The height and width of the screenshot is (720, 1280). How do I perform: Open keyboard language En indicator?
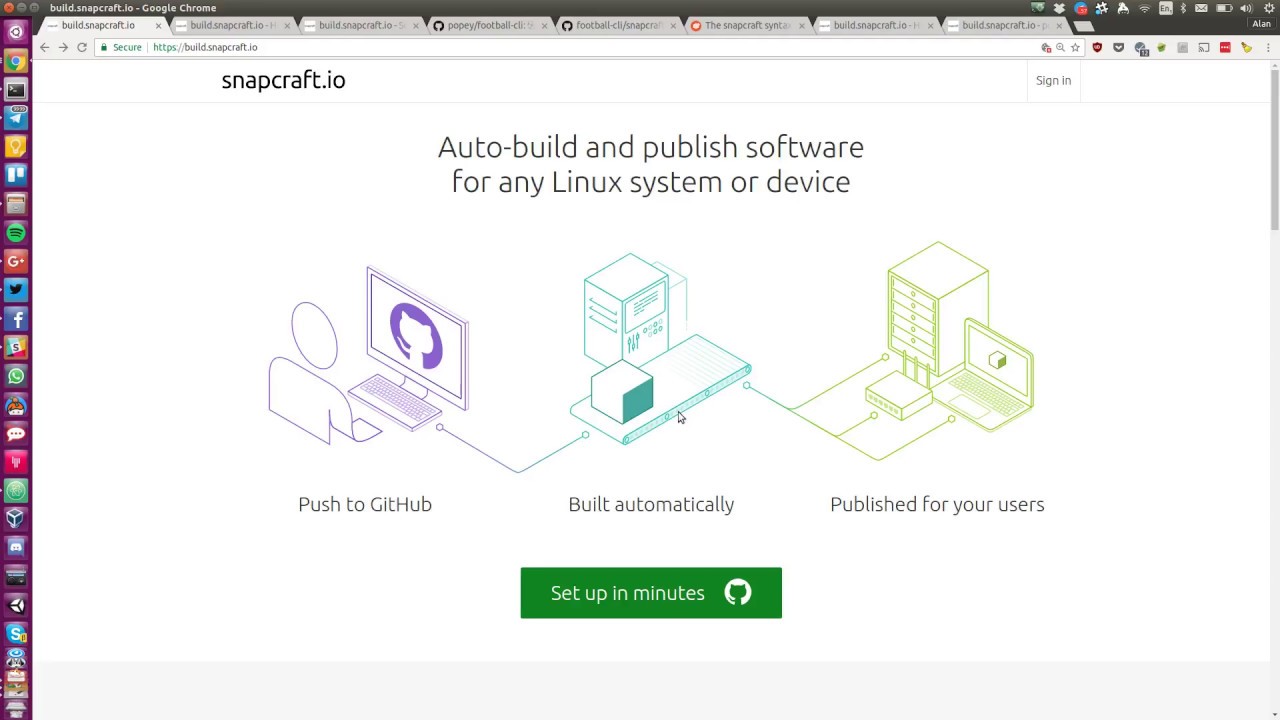(1165, 8)
